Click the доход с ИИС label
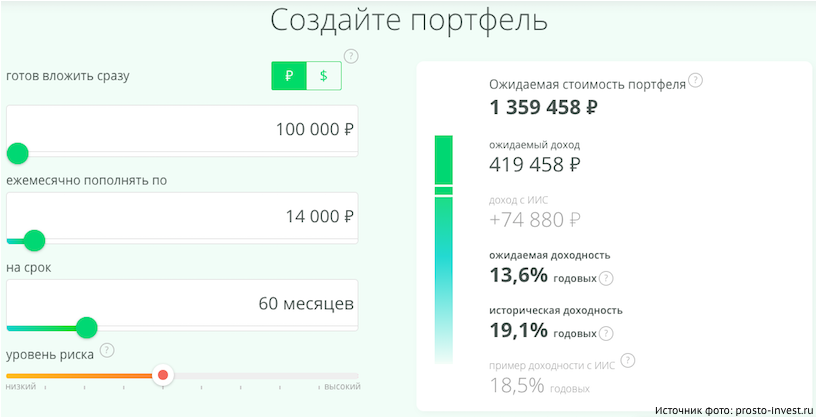The width and height of the screenshot is (817, 418). click(x=518, y=200)
